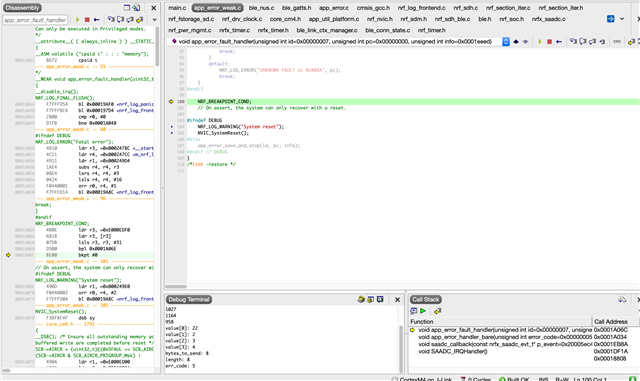
Task: Click the Function column header
Action: pyautogui.click(x=500, y=321)
